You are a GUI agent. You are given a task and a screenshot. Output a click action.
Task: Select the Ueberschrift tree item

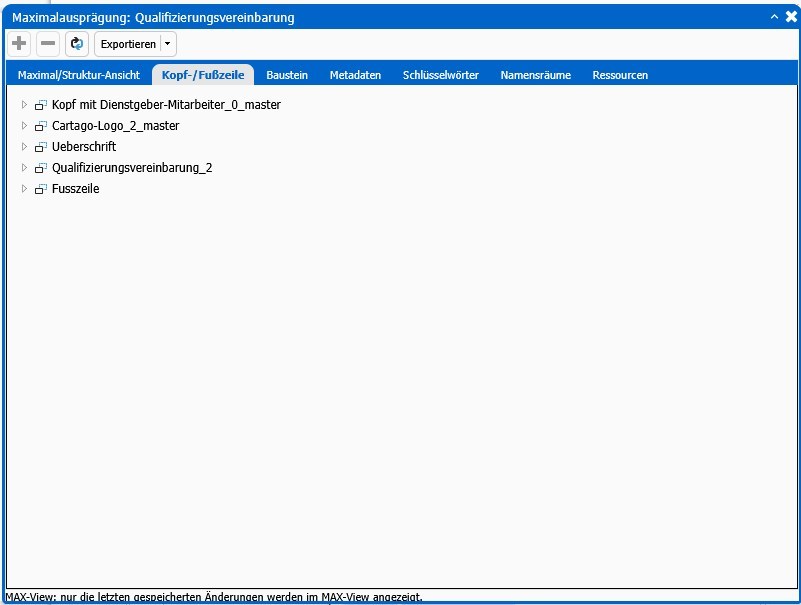(84, 147)
